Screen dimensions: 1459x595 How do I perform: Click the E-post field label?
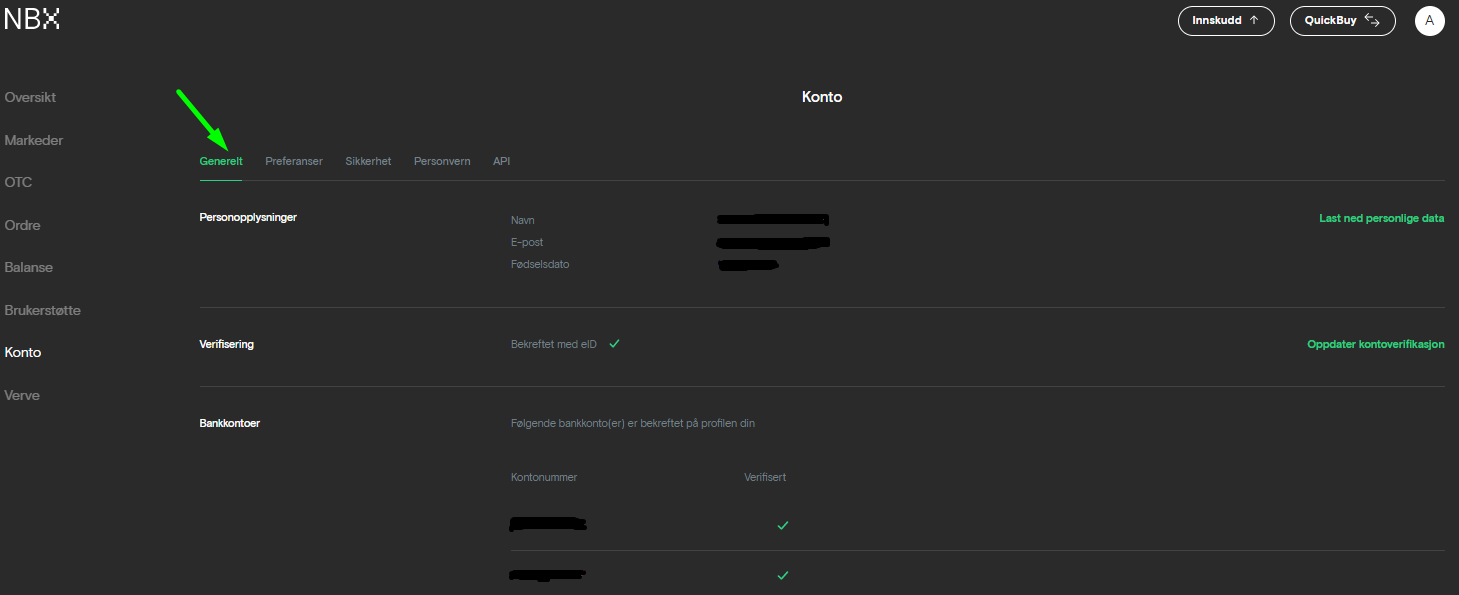point(527,242)
